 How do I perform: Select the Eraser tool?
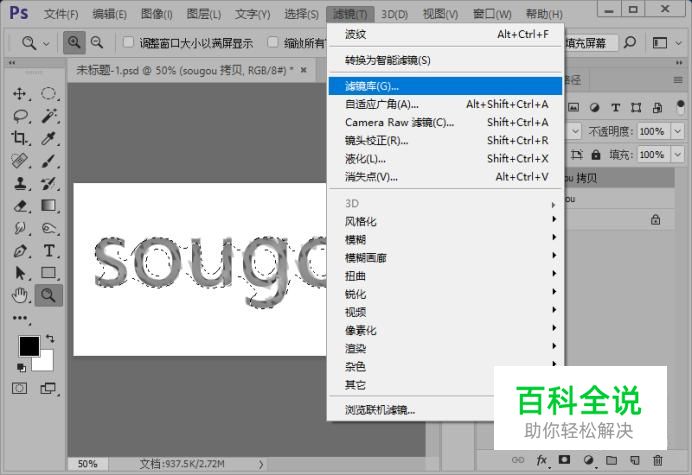click(19, 206)
